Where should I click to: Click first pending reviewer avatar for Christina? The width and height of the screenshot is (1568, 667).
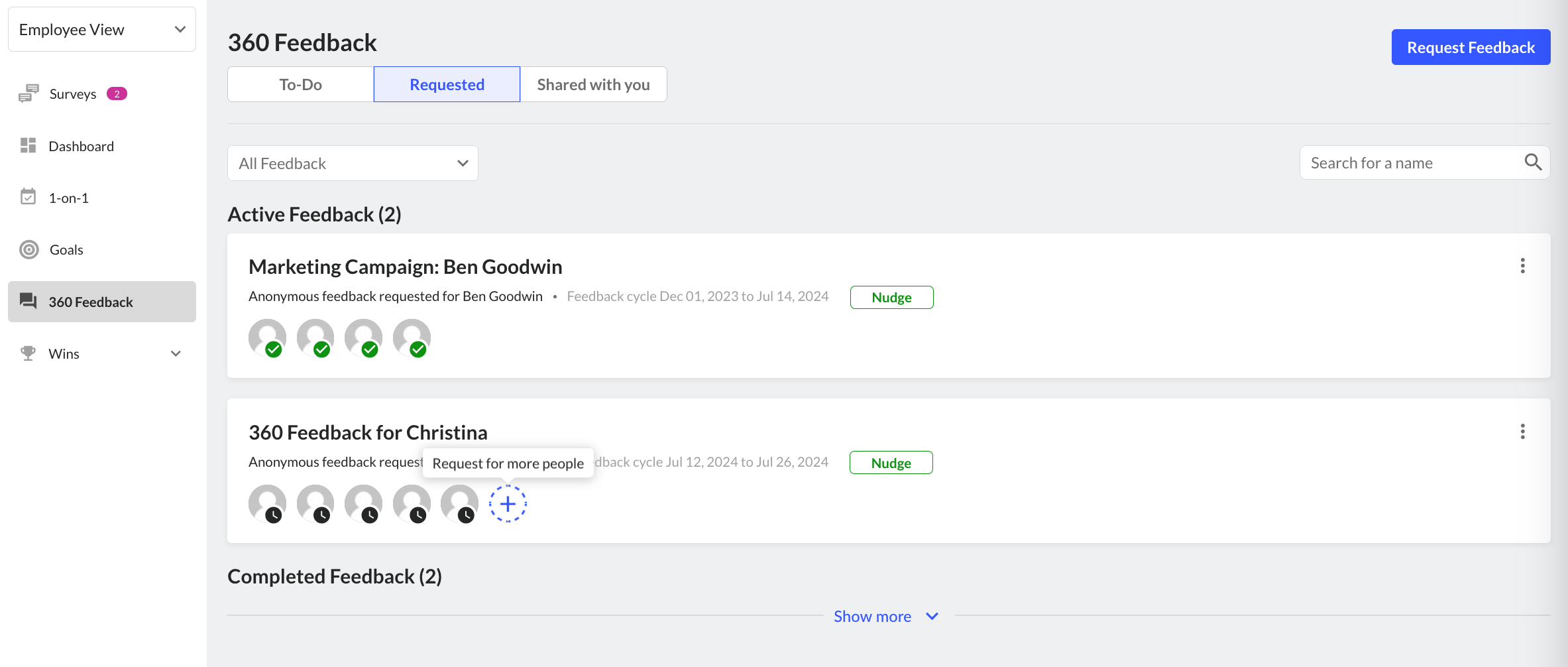click(267, 504)
